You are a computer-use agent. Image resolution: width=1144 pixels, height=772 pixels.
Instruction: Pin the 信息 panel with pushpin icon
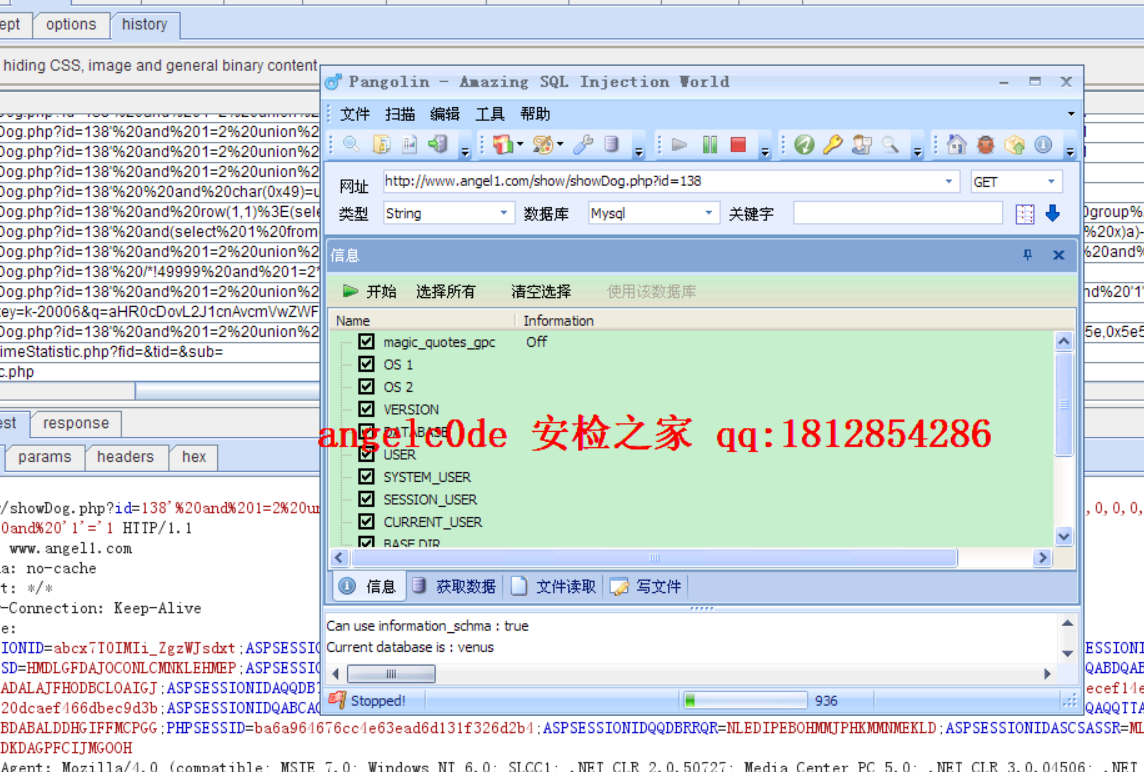(1027, 255)
